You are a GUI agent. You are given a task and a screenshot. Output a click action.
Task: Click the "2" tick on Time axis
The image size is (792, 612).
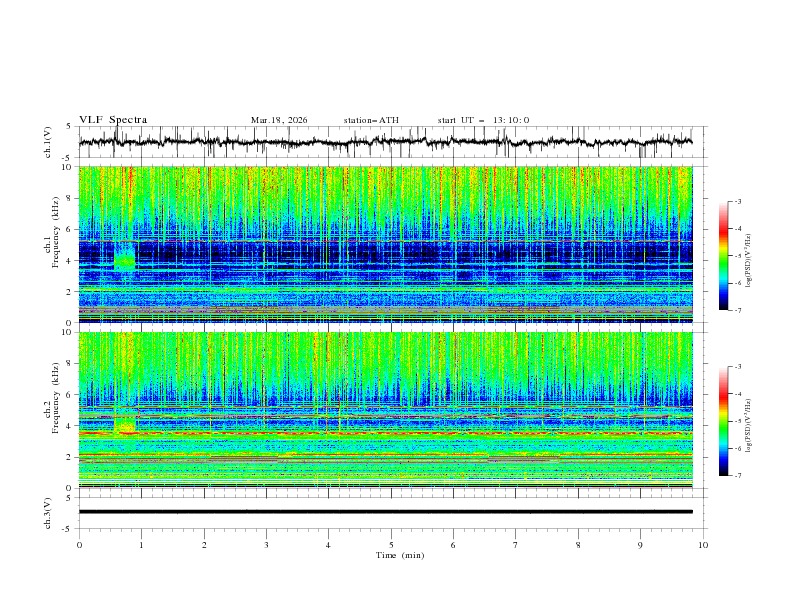tap(204, 545)
